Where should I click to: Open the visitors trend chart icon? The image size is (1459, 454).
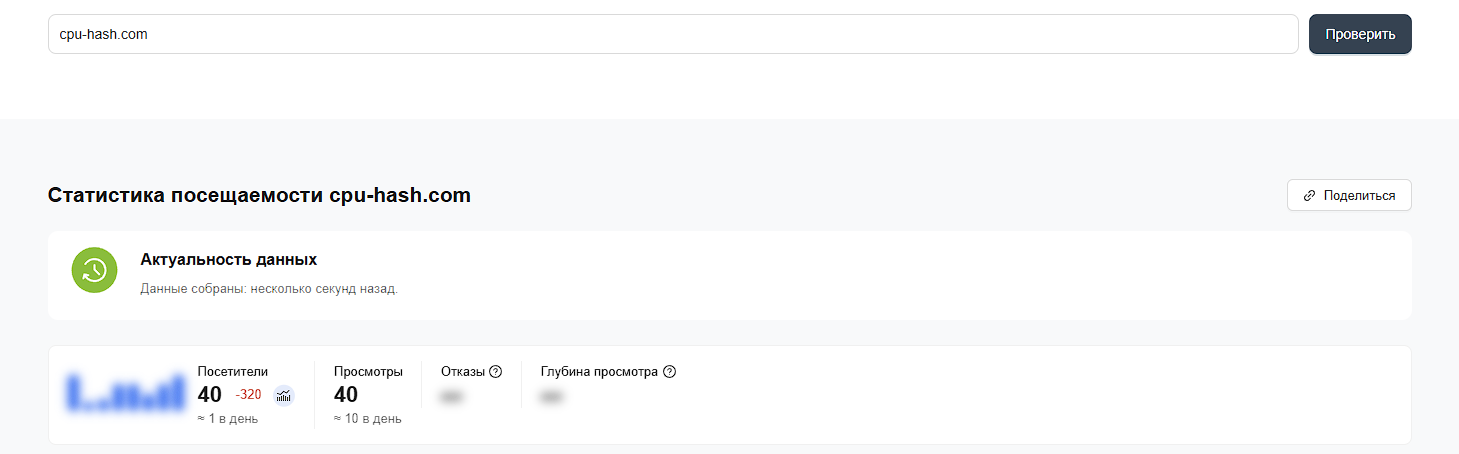(x=284, y=395)
